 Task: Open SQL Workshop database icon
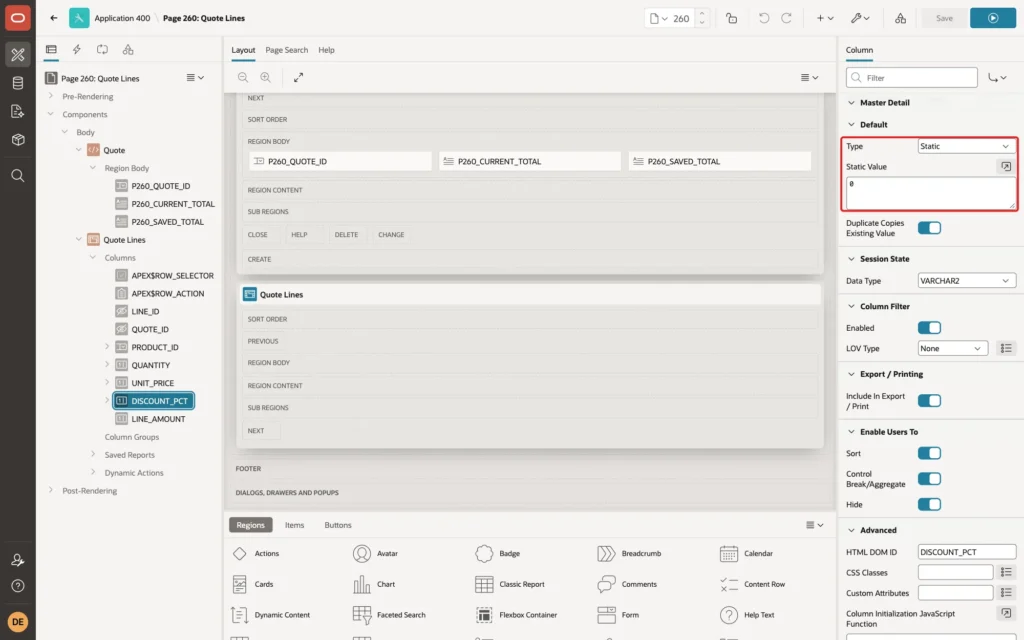18,83
